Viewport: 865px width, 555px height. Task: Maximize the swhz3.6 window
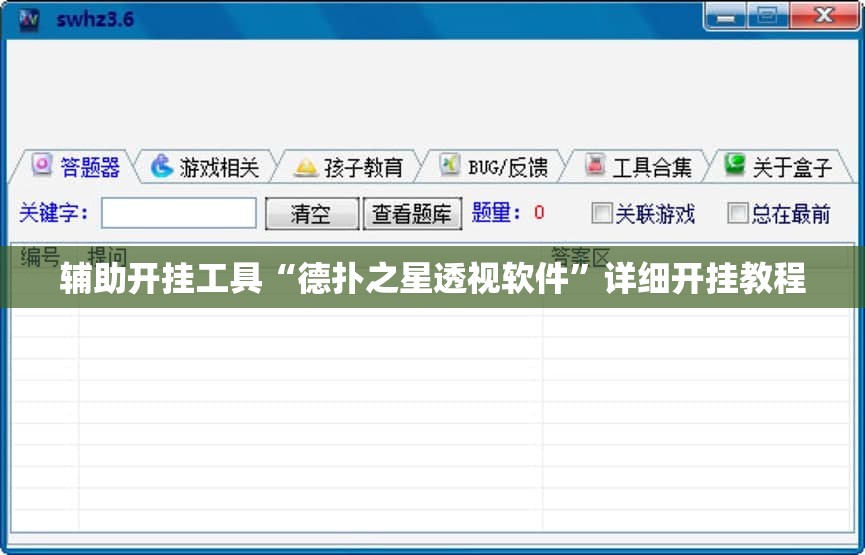point(768,16)
